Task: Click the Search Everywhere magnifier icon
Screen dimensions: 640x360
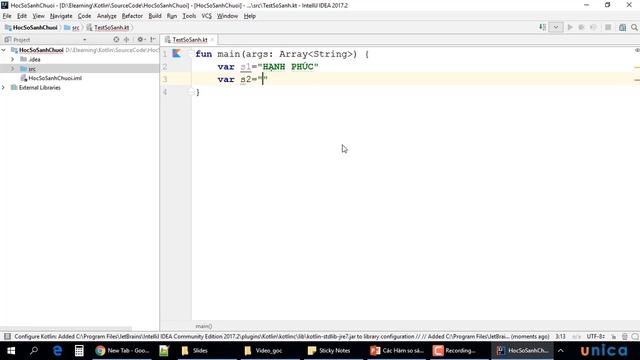Action: click(x=634, y=27)
